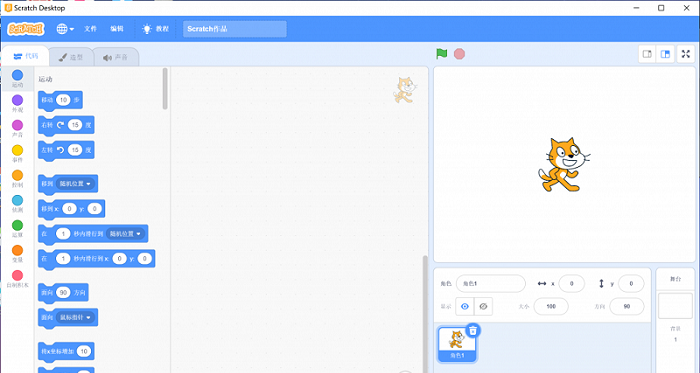Image resolution: width=700 pixels, height=373 pixels.
Task: Select the blue 运动 Motion category
Action: 17,79
